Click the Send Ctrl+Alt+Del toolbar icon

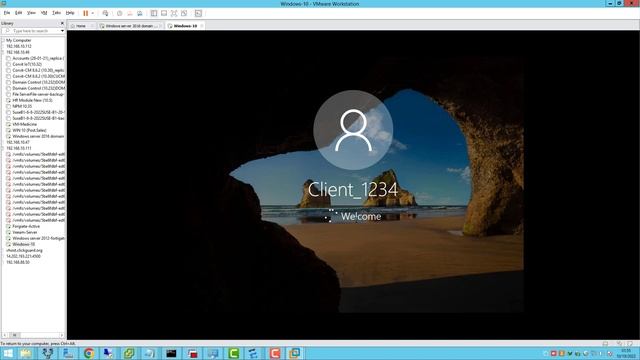click(x=105, y=13)
